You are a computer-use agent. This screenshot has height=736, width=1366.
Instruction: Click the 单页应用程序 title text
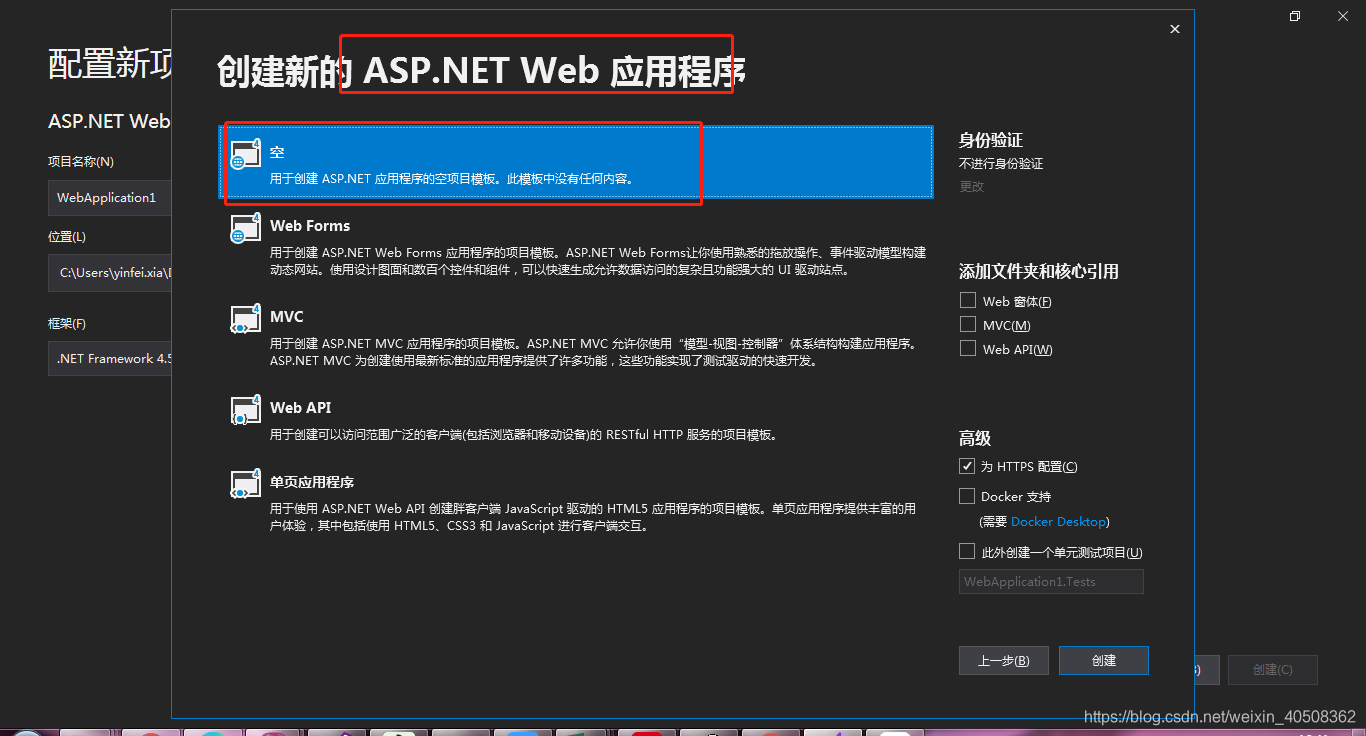click(x=312, y=482)
